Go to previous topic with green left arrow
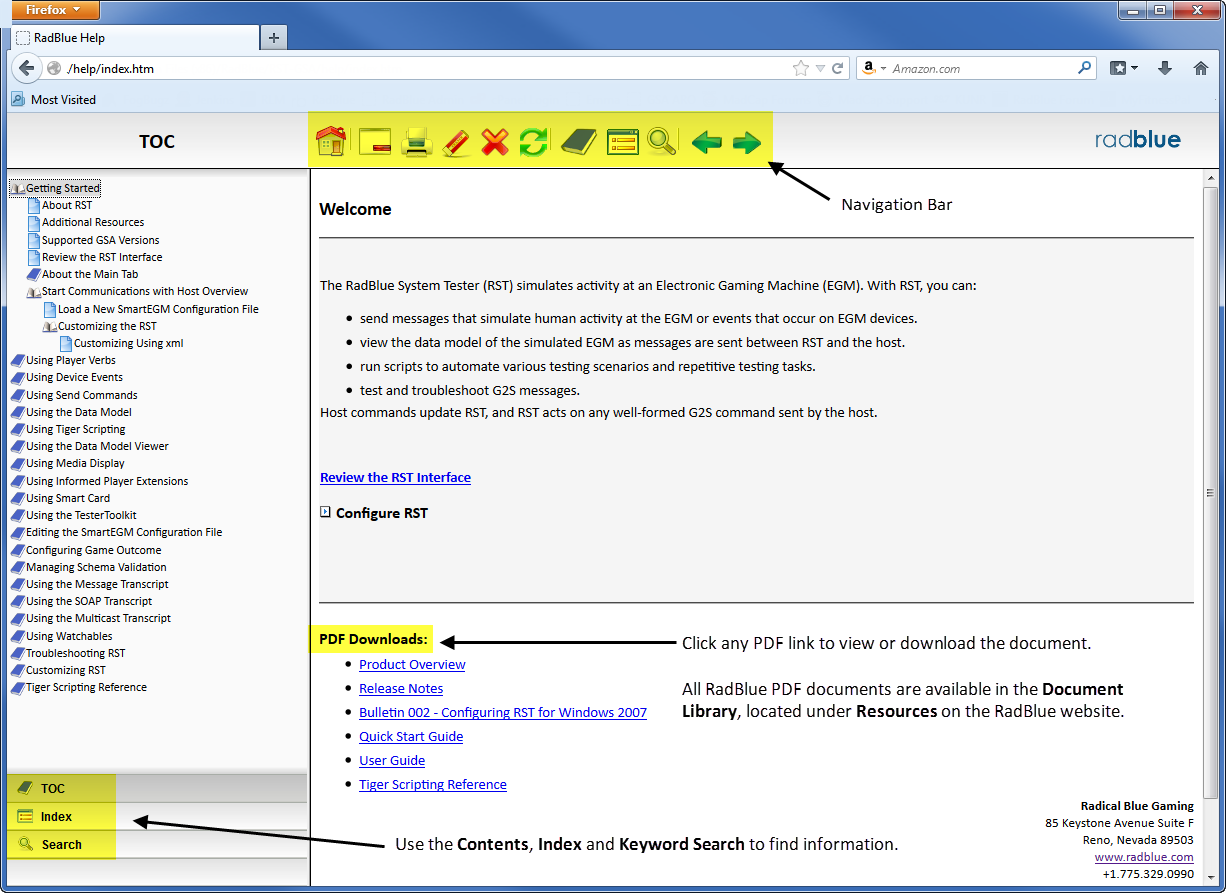 coord(707,142)
